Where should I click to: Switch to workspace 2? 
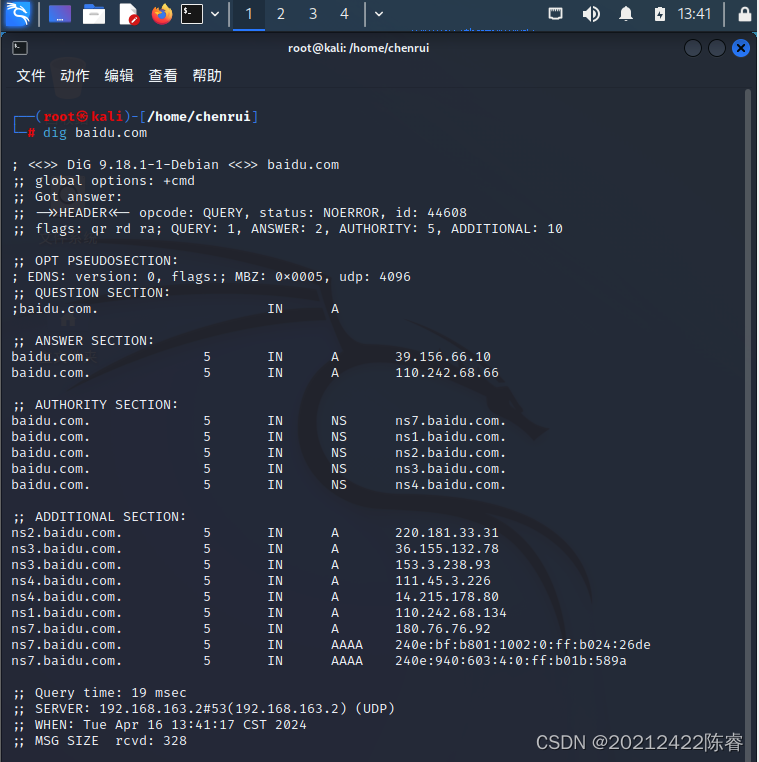[x=280, y=14]
